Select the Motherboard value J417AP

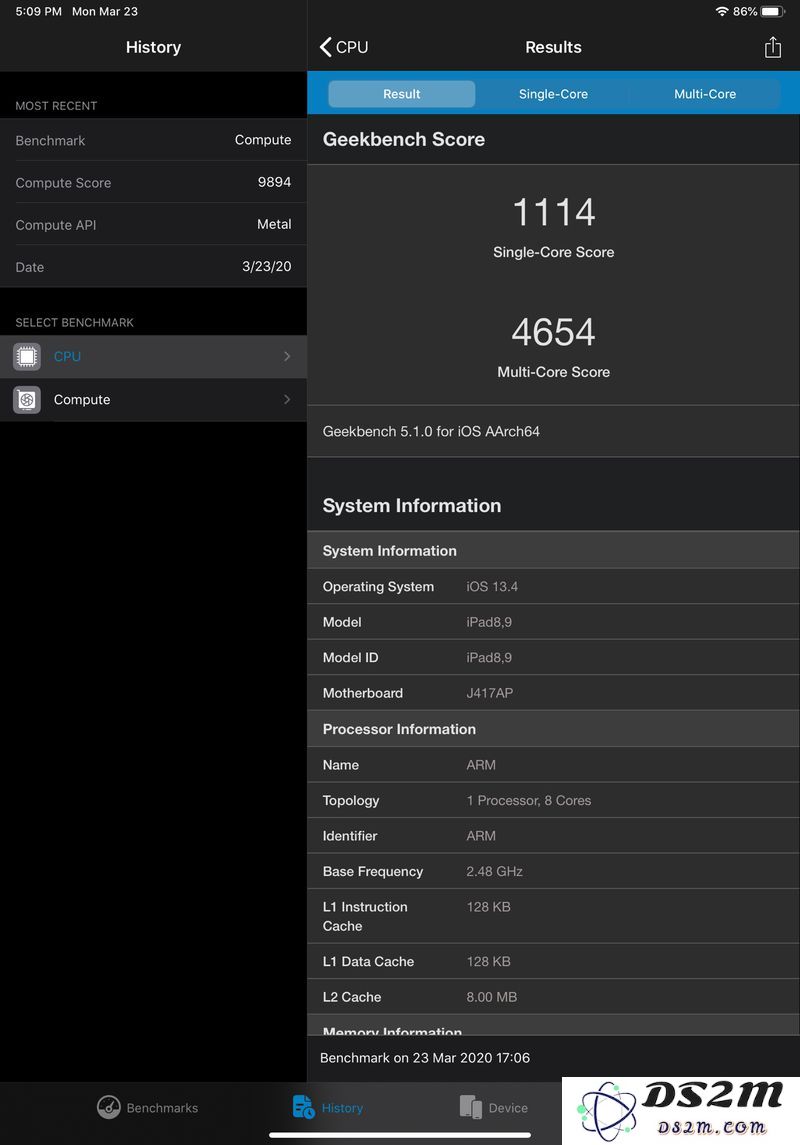pyautogui.click(x=490, y=693)
